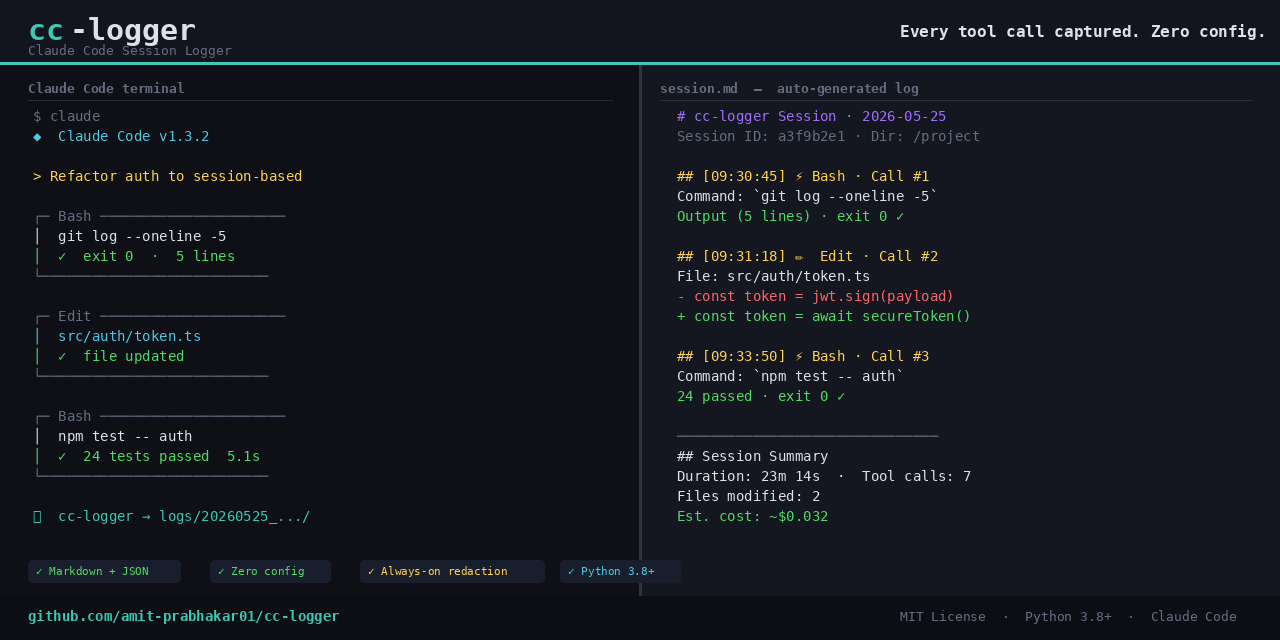Click the 'Claude Code Session Logger' subtitle
1280x640 pixels.
click(x=130, y=51)
